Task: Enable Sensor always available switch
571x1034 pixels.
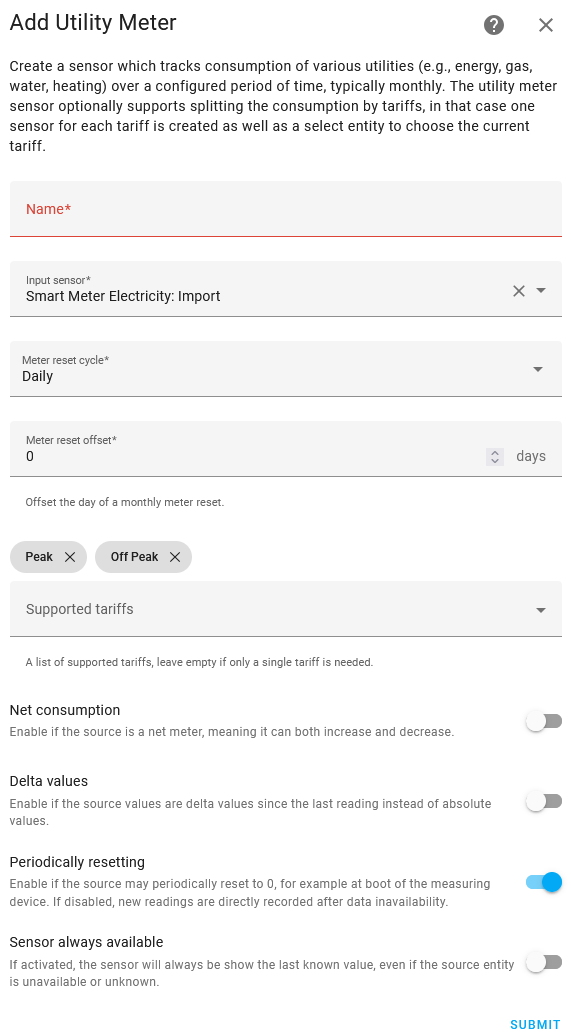Action: [x=544, y=963]
